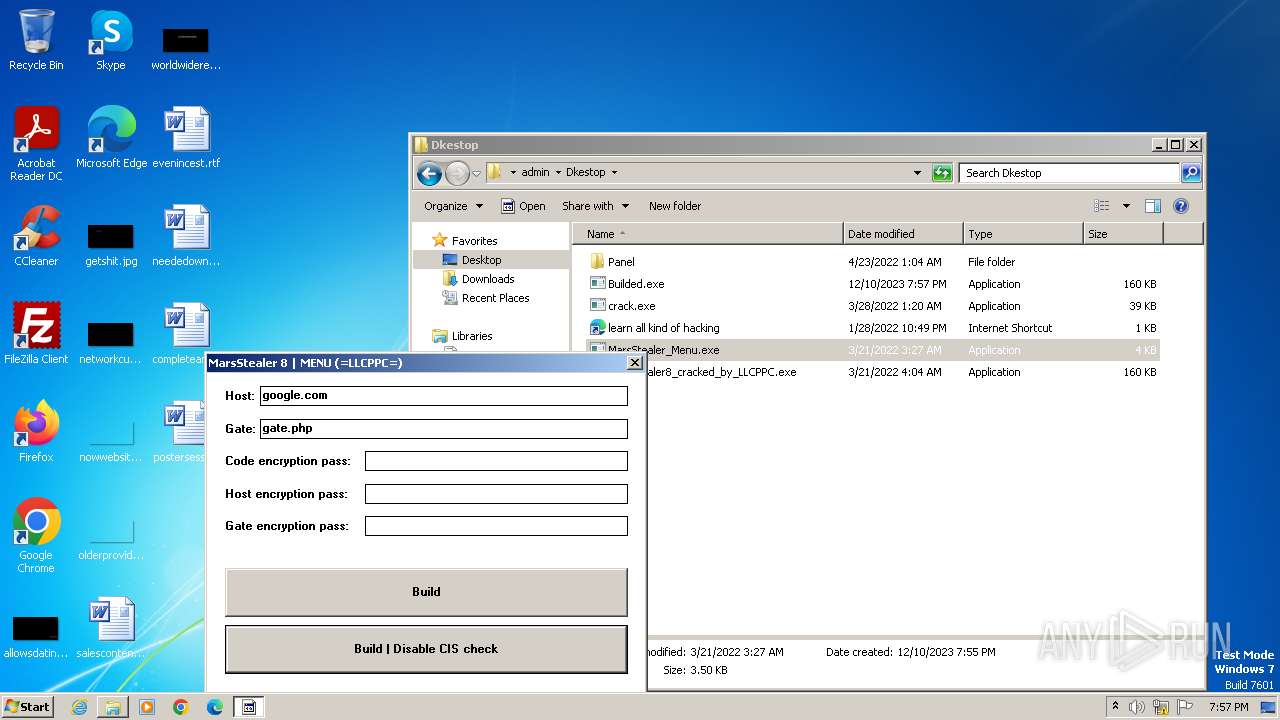Click the Host input field
The image size is (1280, 720).
(443, 396)
